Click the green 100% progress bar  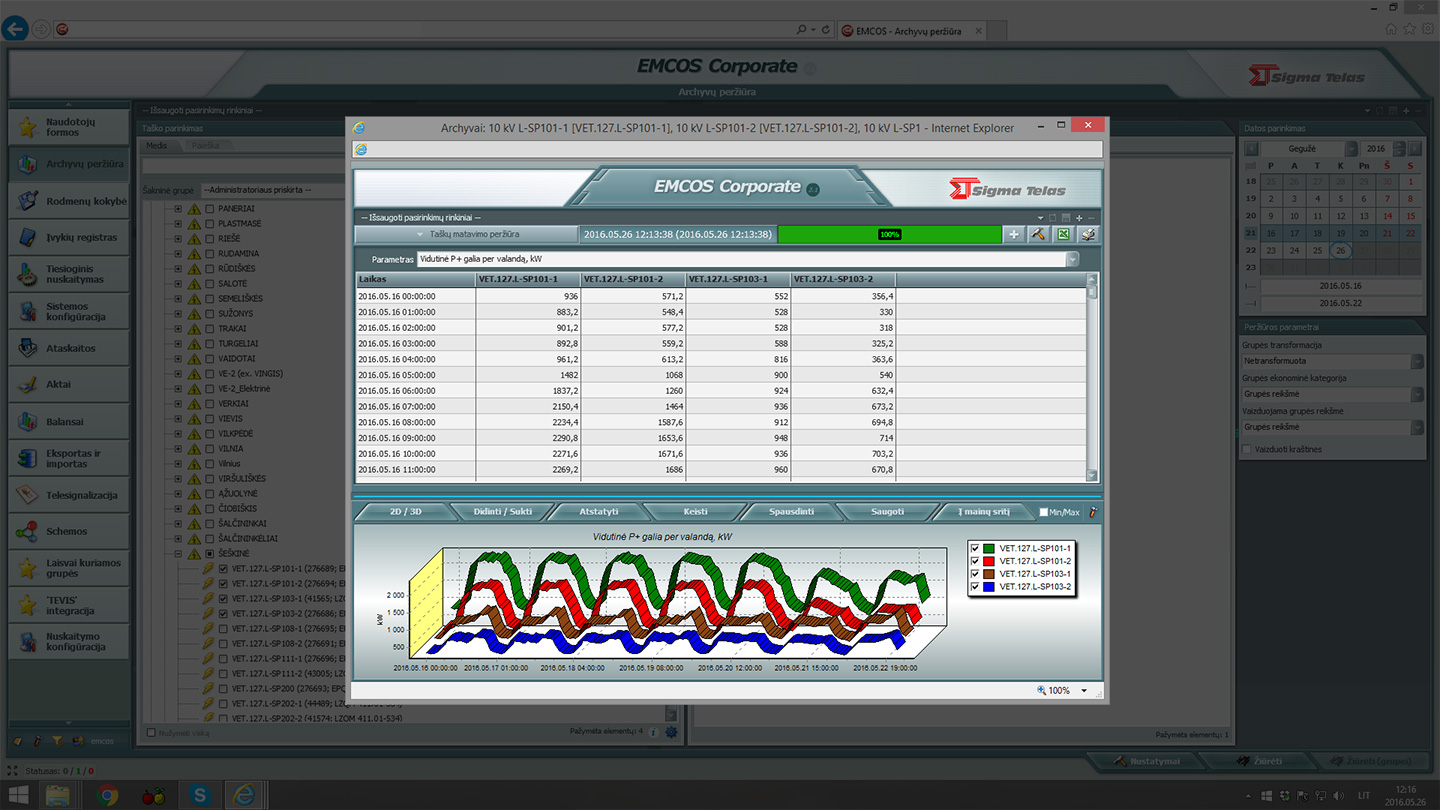click(890, 234)
